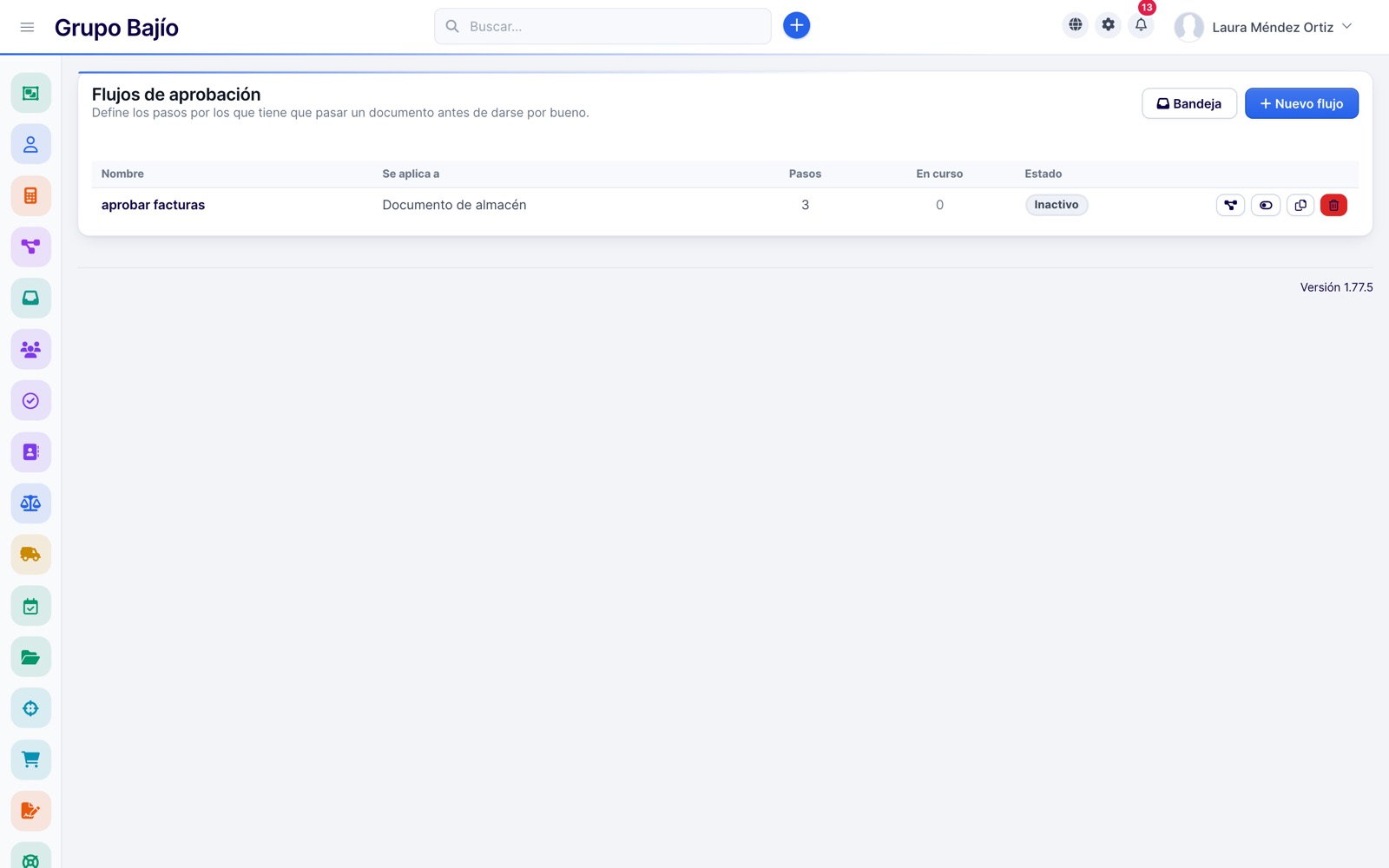Edit steps of aprobar facturas flow
This screenshot has width=1389, height=868.
tap(1230, 205)
